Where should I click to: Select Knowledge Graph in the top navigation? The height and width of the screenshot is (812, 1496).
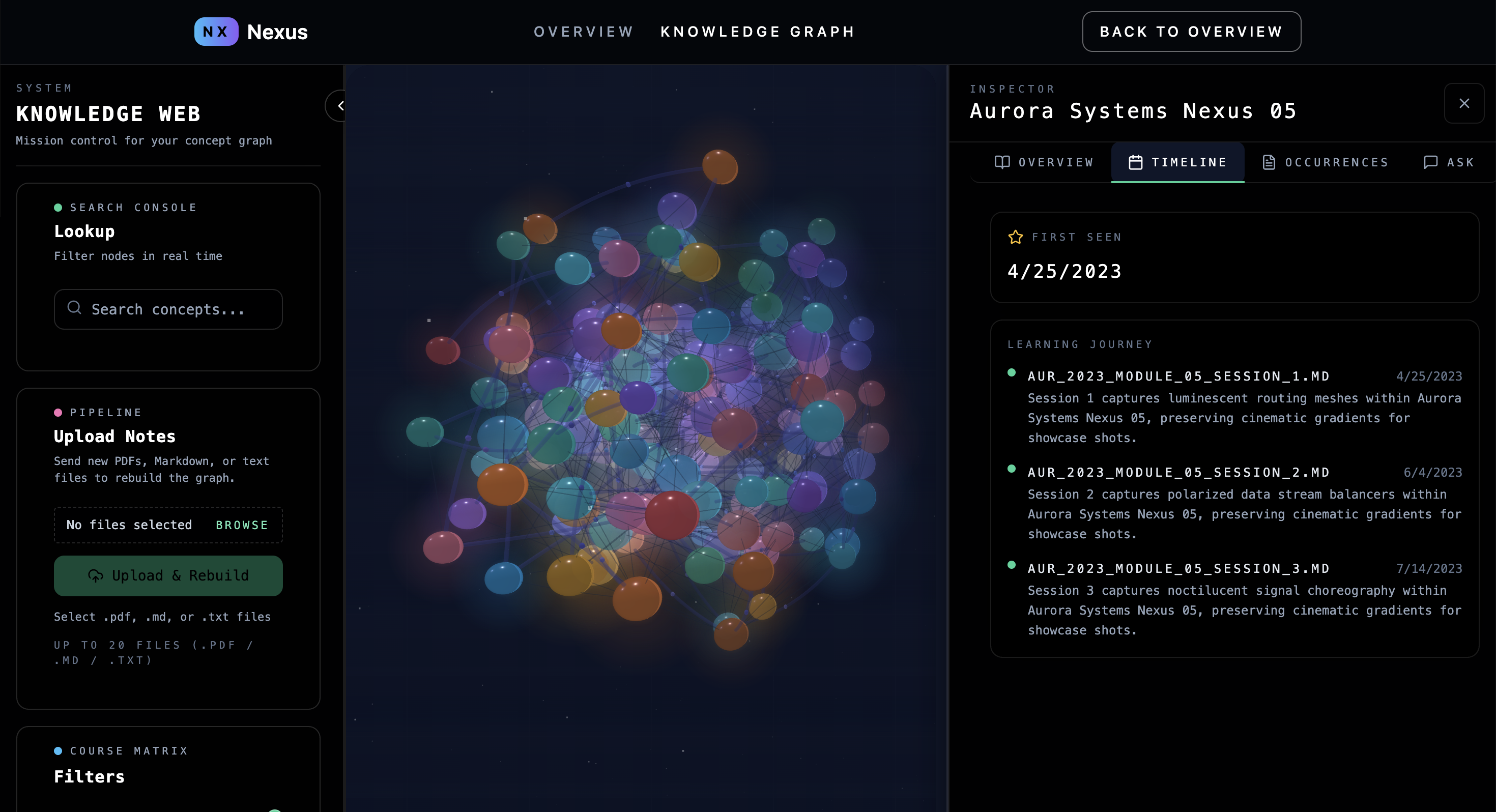click(x=757, y=32)
